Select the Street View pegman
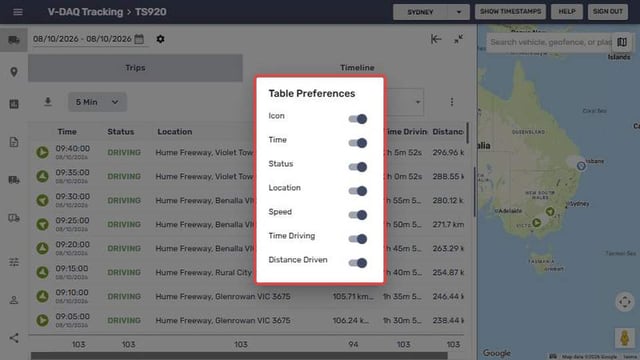 [x=624, y=338]
